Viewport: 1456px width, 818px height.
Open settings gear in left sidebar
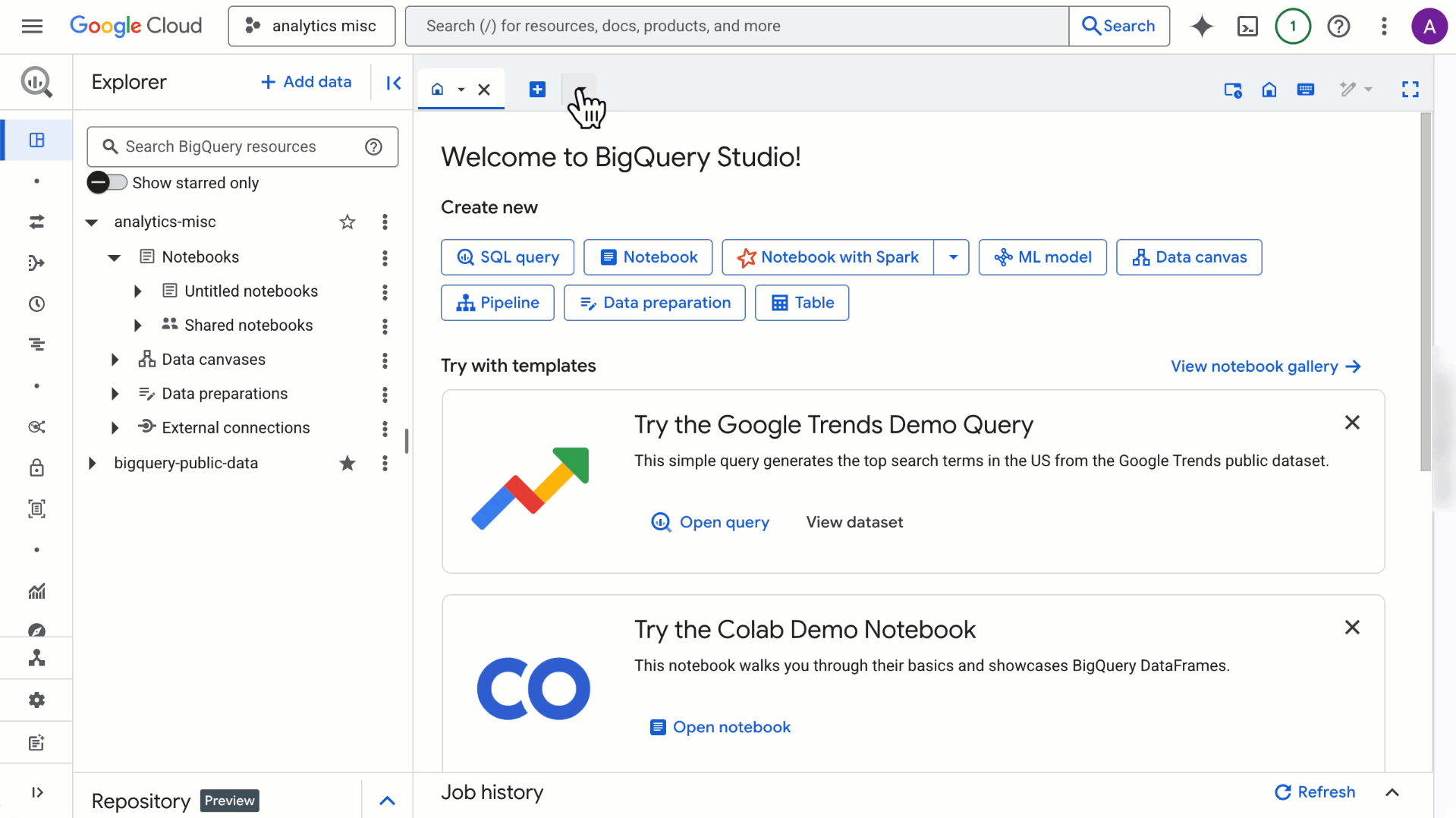[x=36, y=700]
